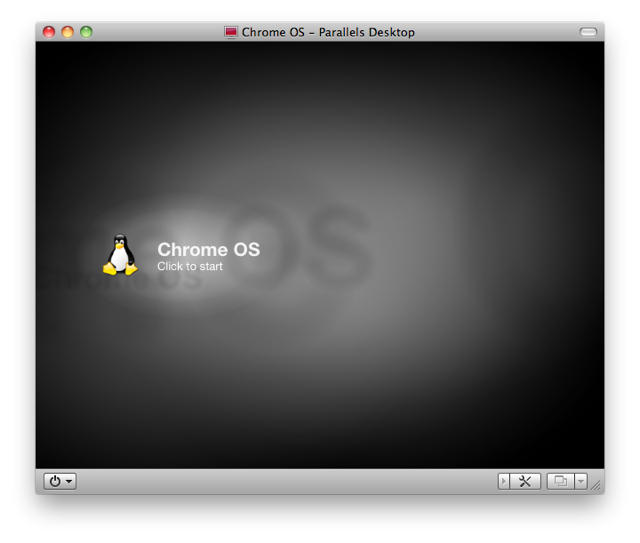Click the "Chrome OS – Parallels Desktop" window title
The image size is (640, 543).
(x=328, y=32)
